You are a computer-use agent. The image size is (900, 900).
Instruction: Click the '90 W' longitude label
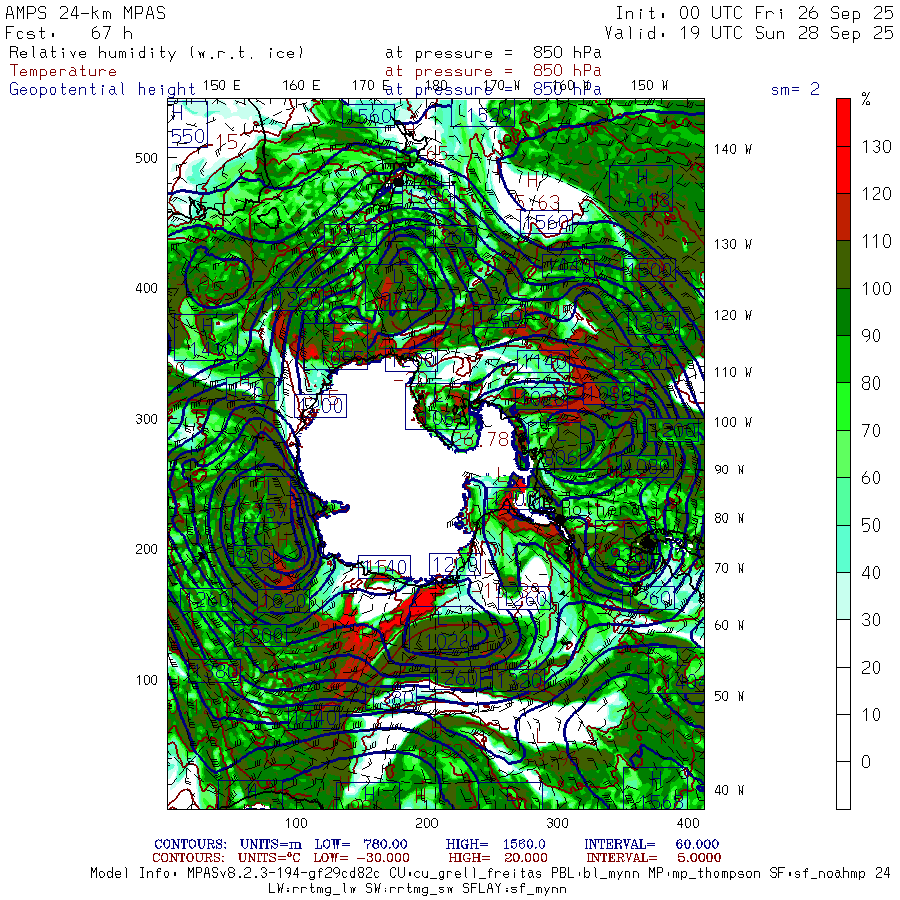729,470
